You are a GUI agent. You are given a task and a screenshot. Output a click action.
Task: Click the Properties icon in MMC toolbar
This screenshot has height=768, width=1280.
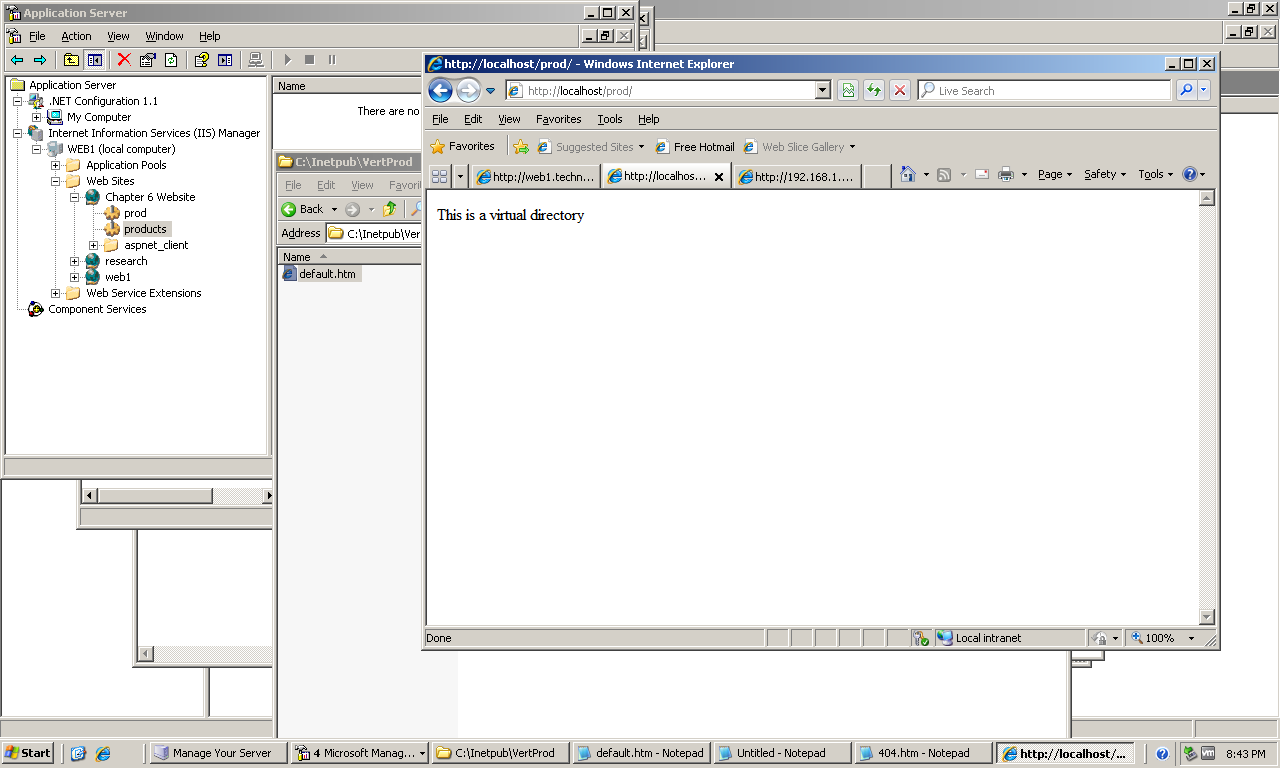click(x=148, y=60)
